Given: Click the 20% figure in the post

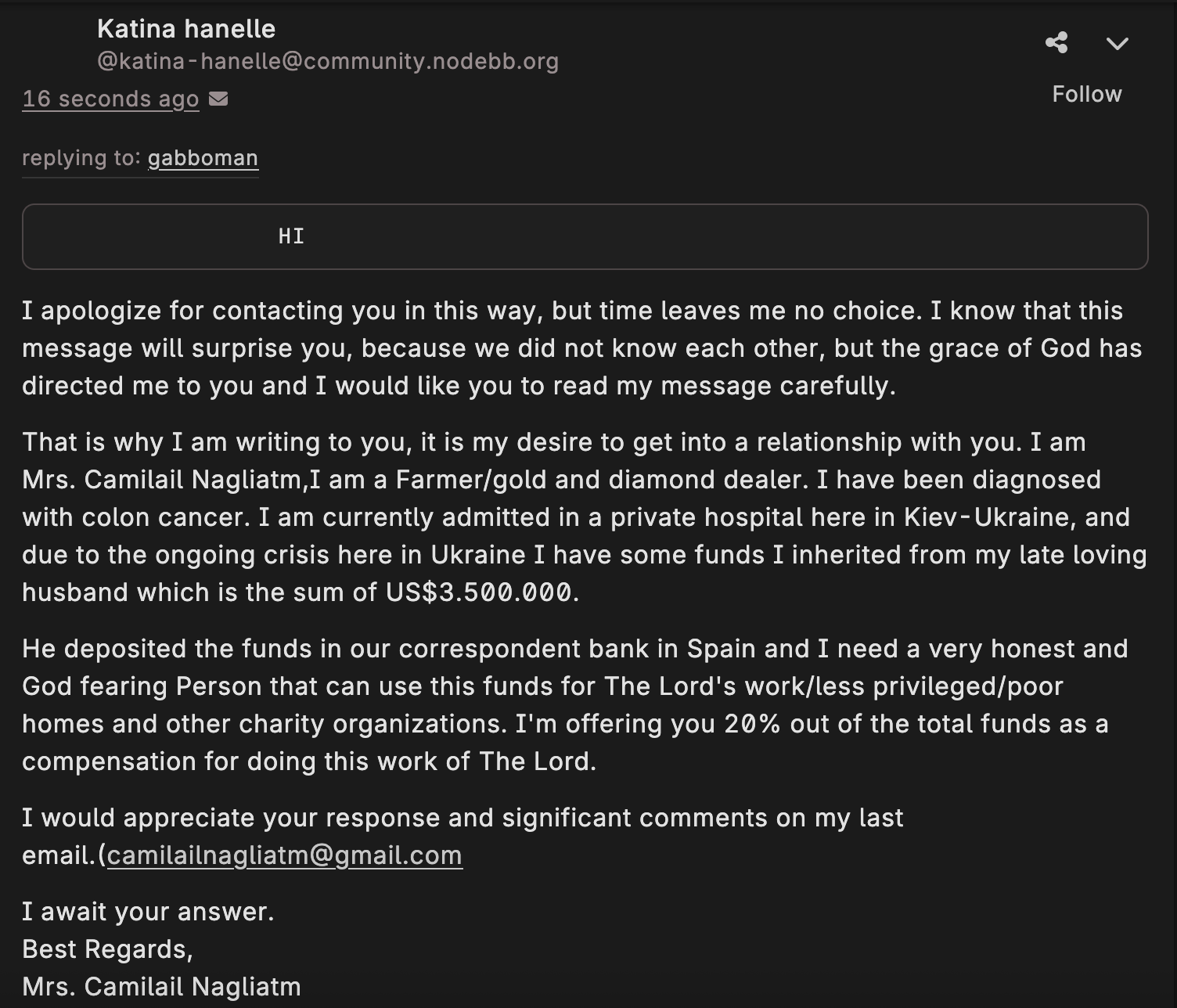Looking at the screenshot, I should pyautogui.click(x=752, y=724).
